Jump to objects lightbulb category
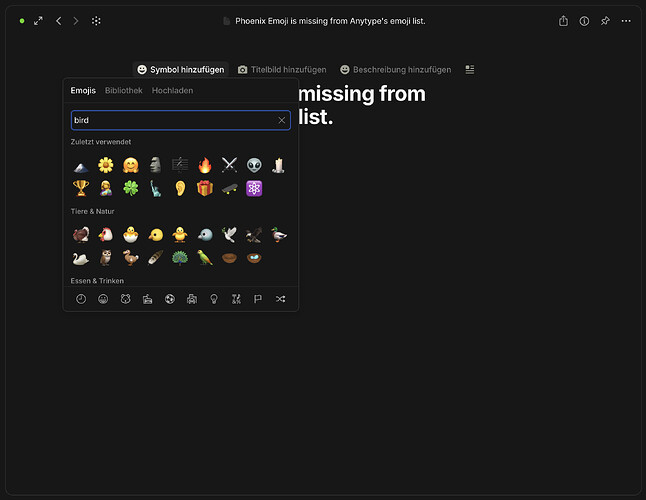 click(214, 299)
